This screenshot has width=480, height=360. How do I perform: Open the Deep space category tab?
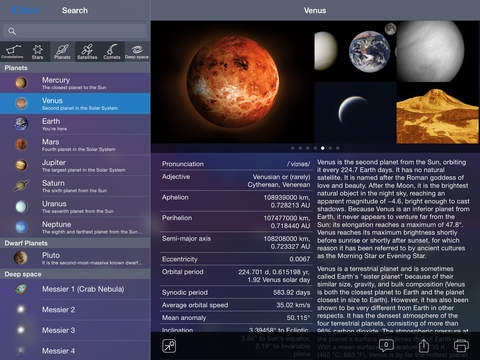(x=137, y=51)
